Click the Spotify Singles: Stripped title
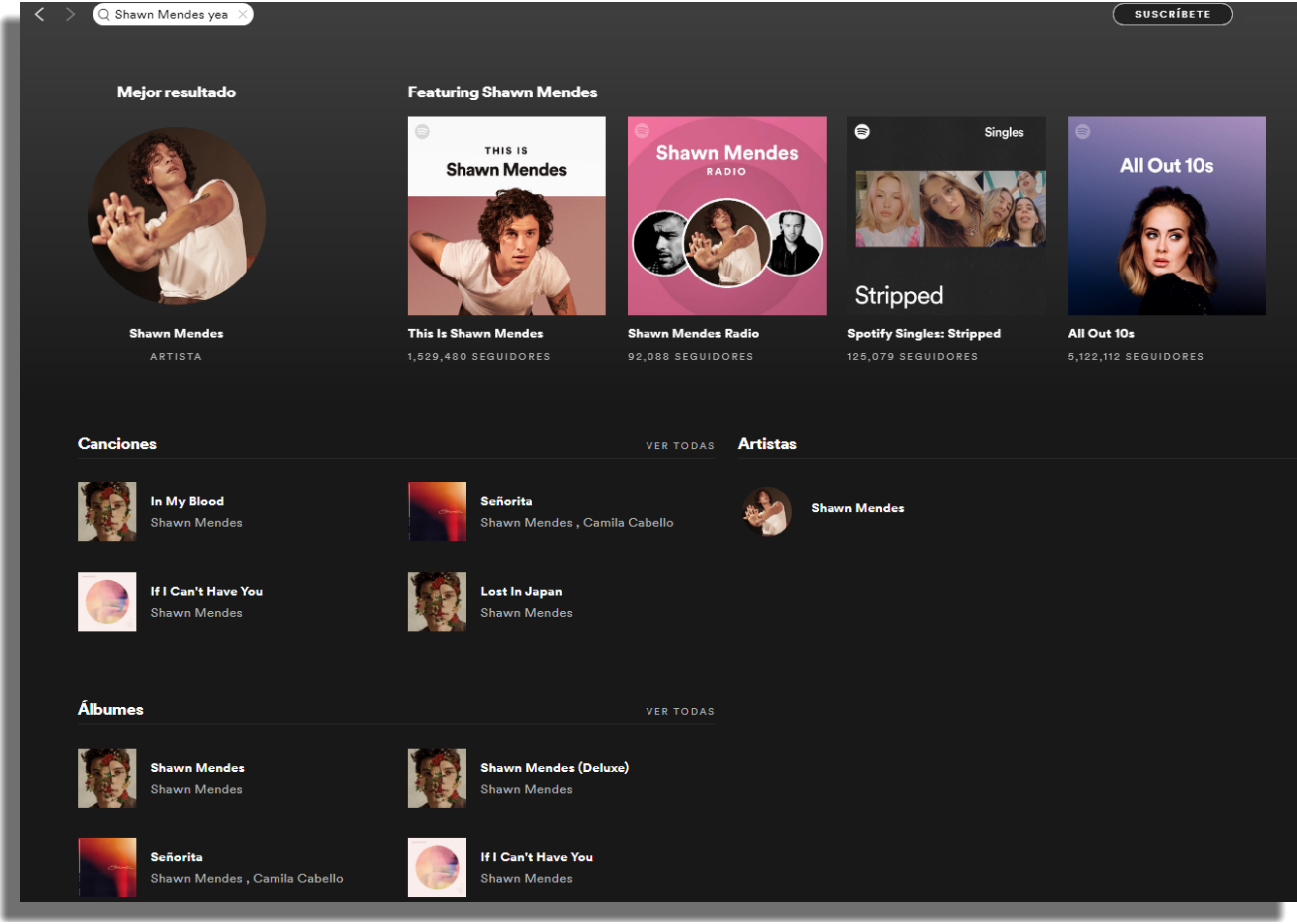 click(x=924, y=333)
